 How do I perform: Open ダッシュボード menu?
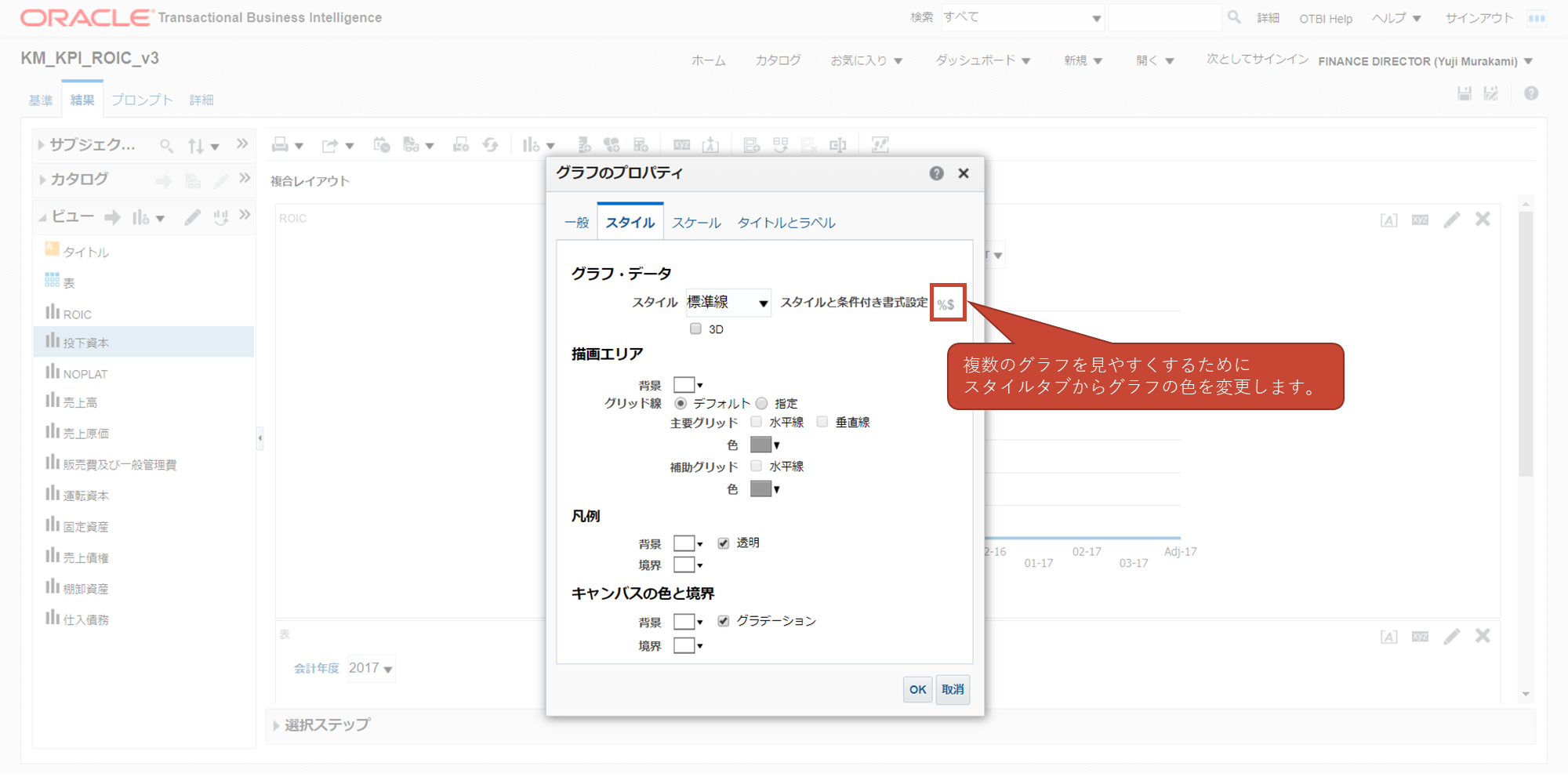click(x=983, y=60)
